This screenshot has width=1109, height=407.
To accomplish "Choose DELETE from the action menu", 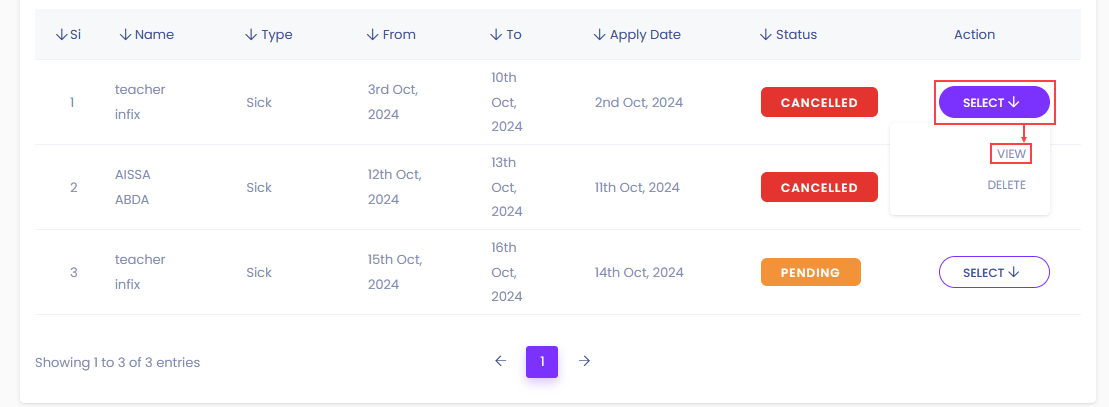I will click(x=1006, y=185).
